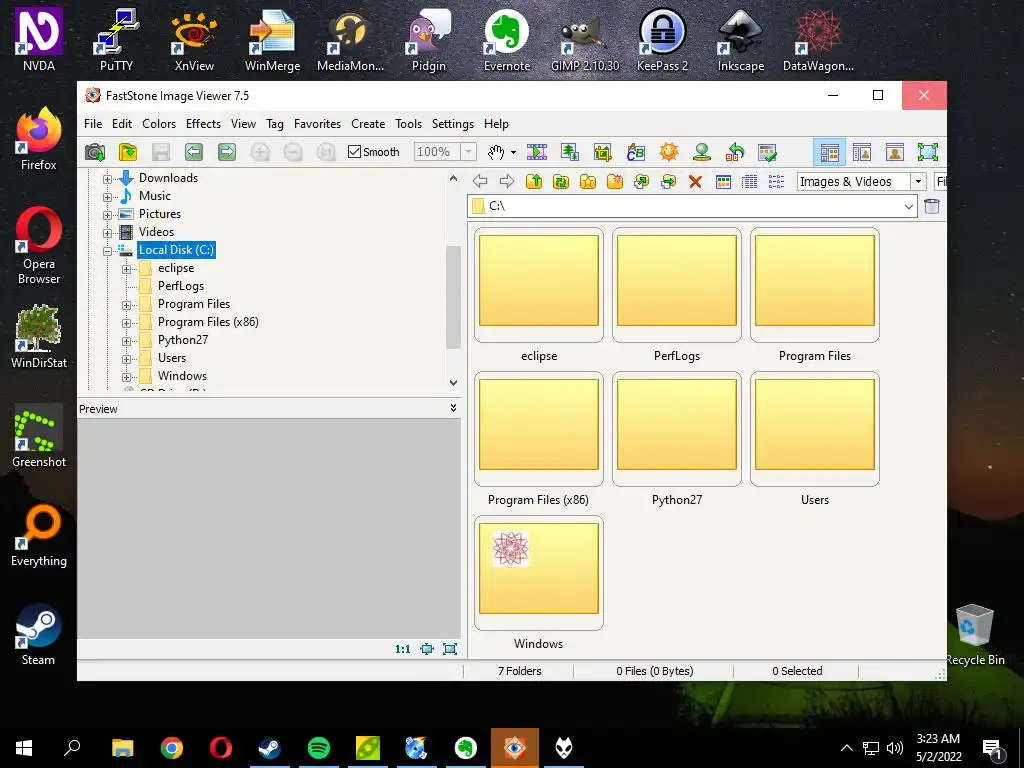1024x768 pixels.
Task: Expand the eclipse folder tree node
Action: pyautogui.click(x=127, y=269)
